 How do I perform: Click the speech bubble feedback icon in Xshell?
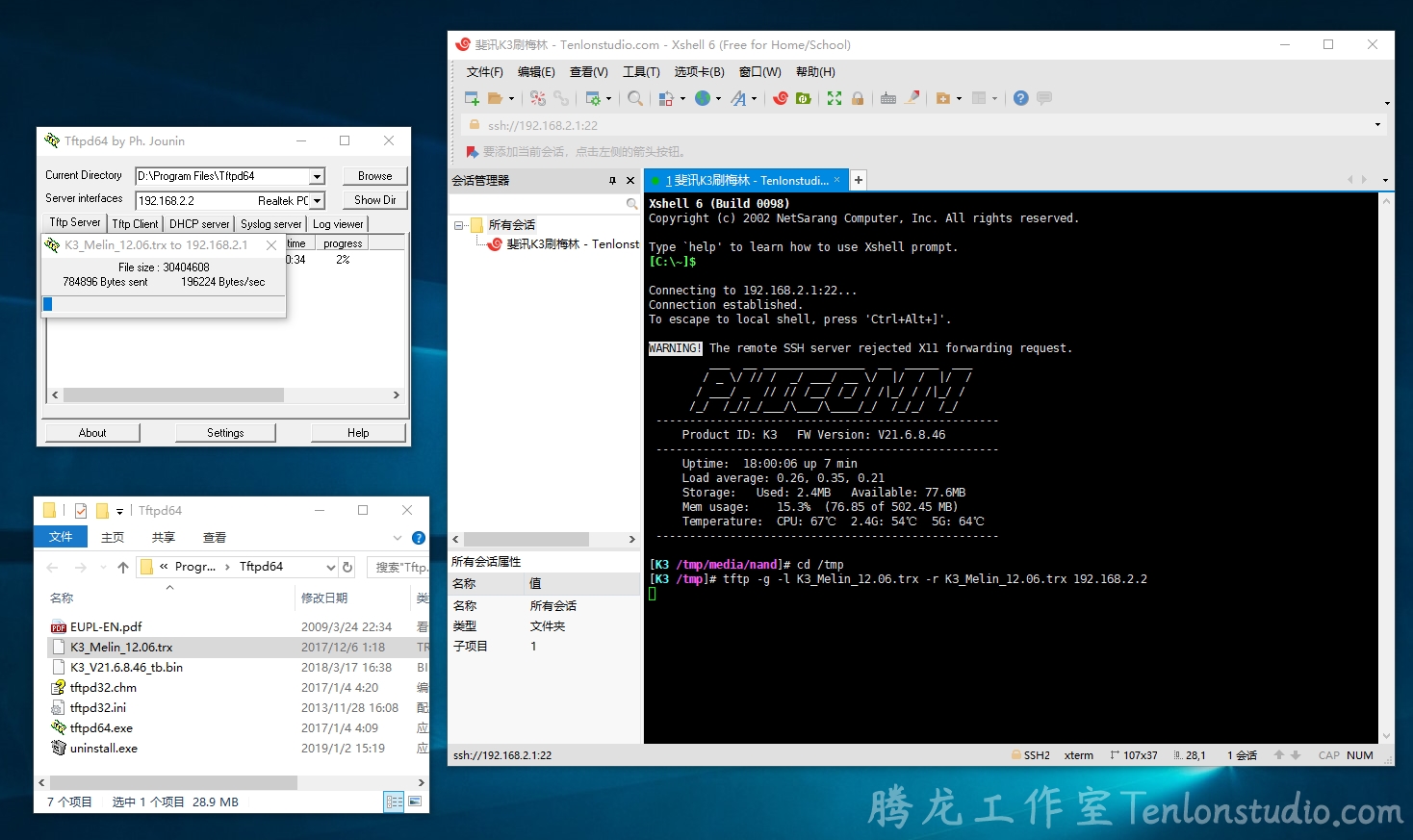1044,98
